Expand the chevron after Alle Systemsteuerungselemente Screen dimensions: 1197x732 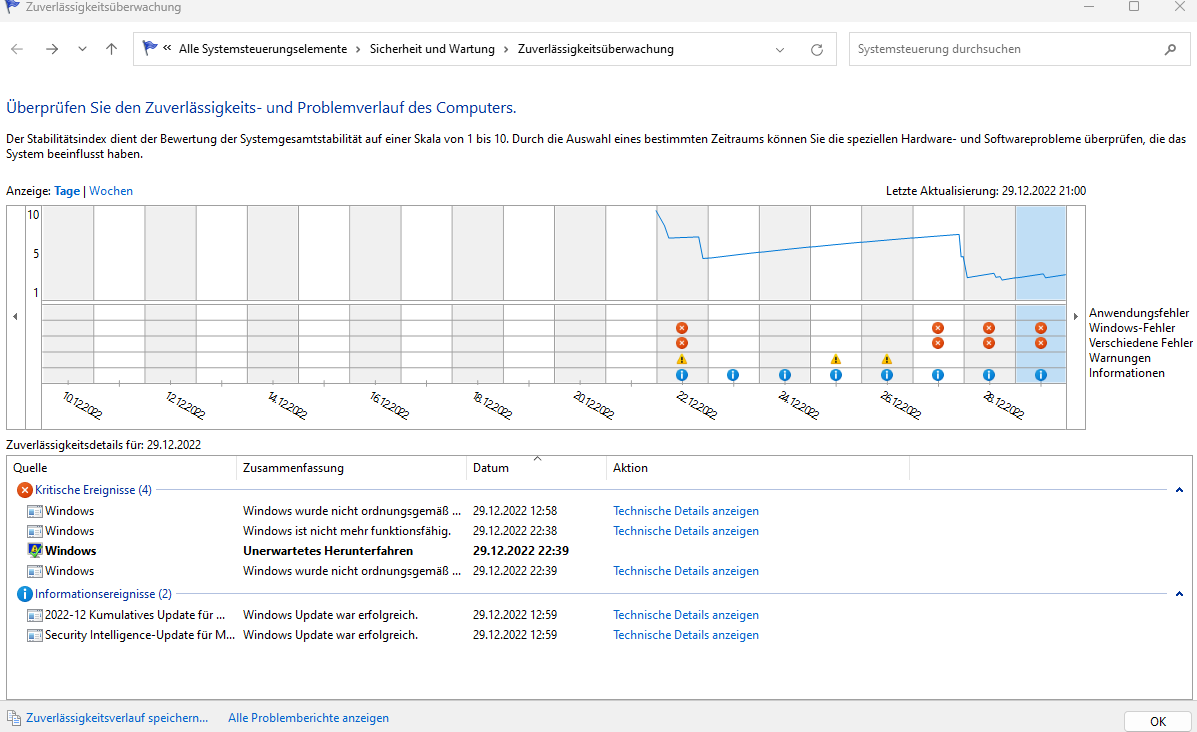[357, 49]
